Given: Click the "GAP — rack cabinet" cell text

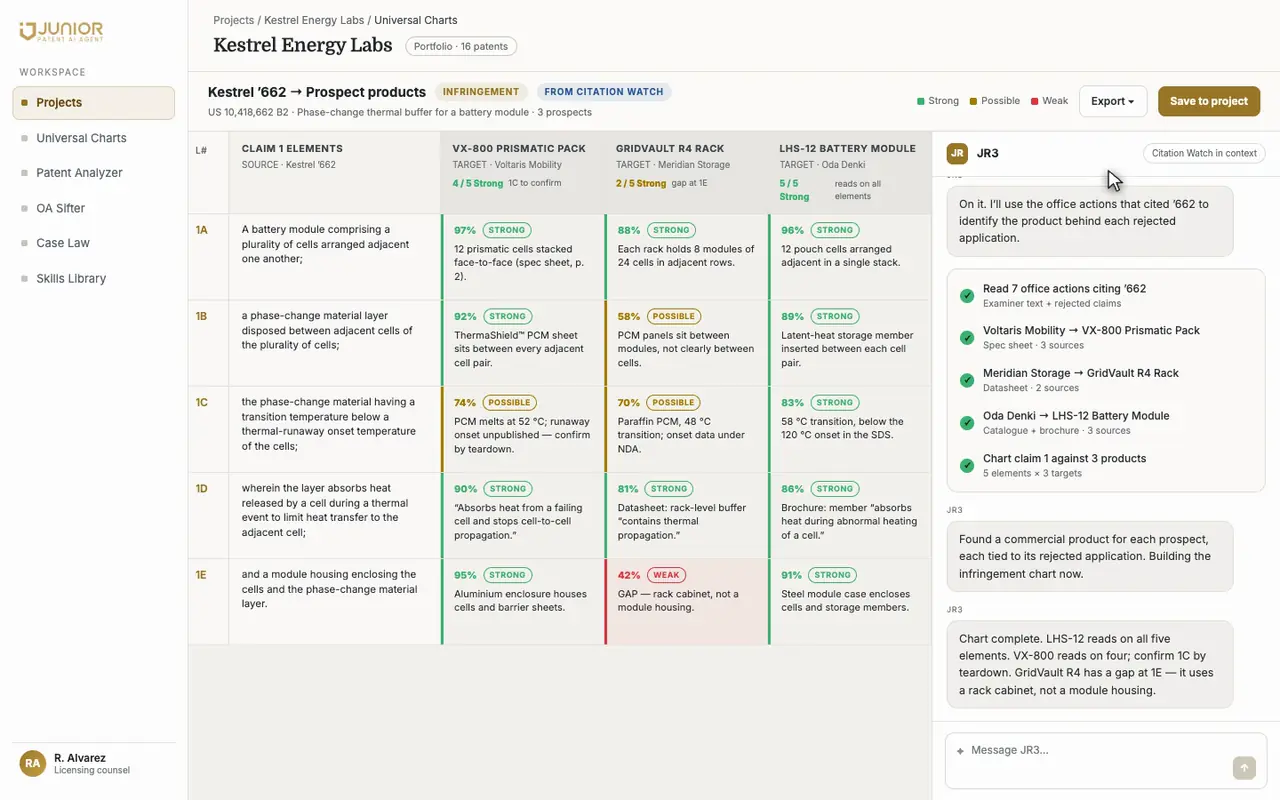Looking at the screenshot, I should click(678, 600).
